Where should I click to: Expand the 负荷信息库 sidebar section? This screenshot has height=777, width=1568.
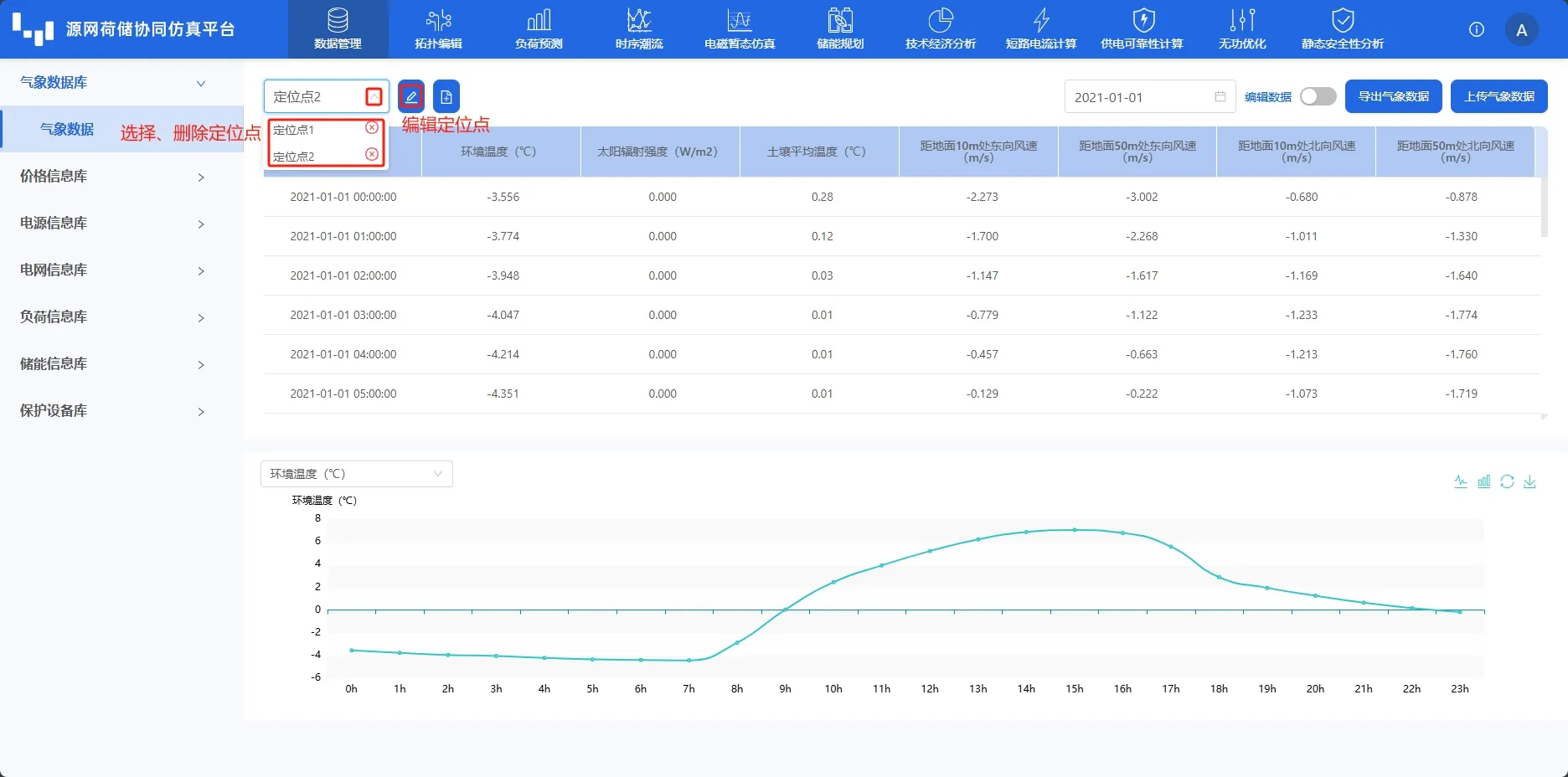click(x=200, y=317)
